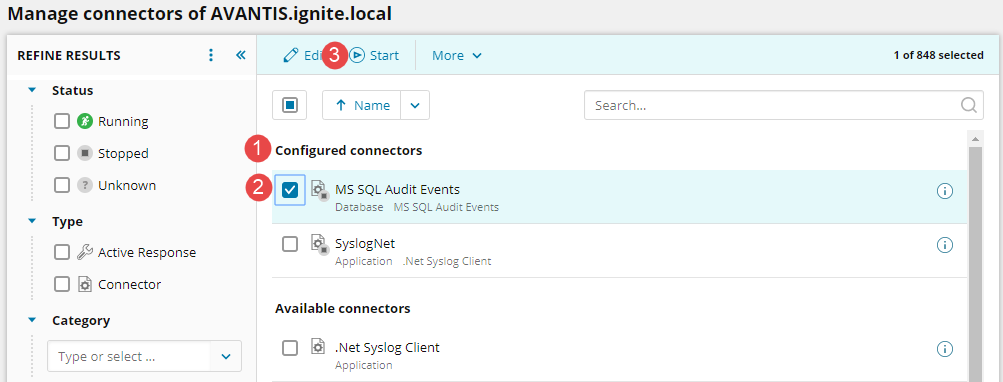Select the .Net Syslog Client checkbox

point(290,348)
